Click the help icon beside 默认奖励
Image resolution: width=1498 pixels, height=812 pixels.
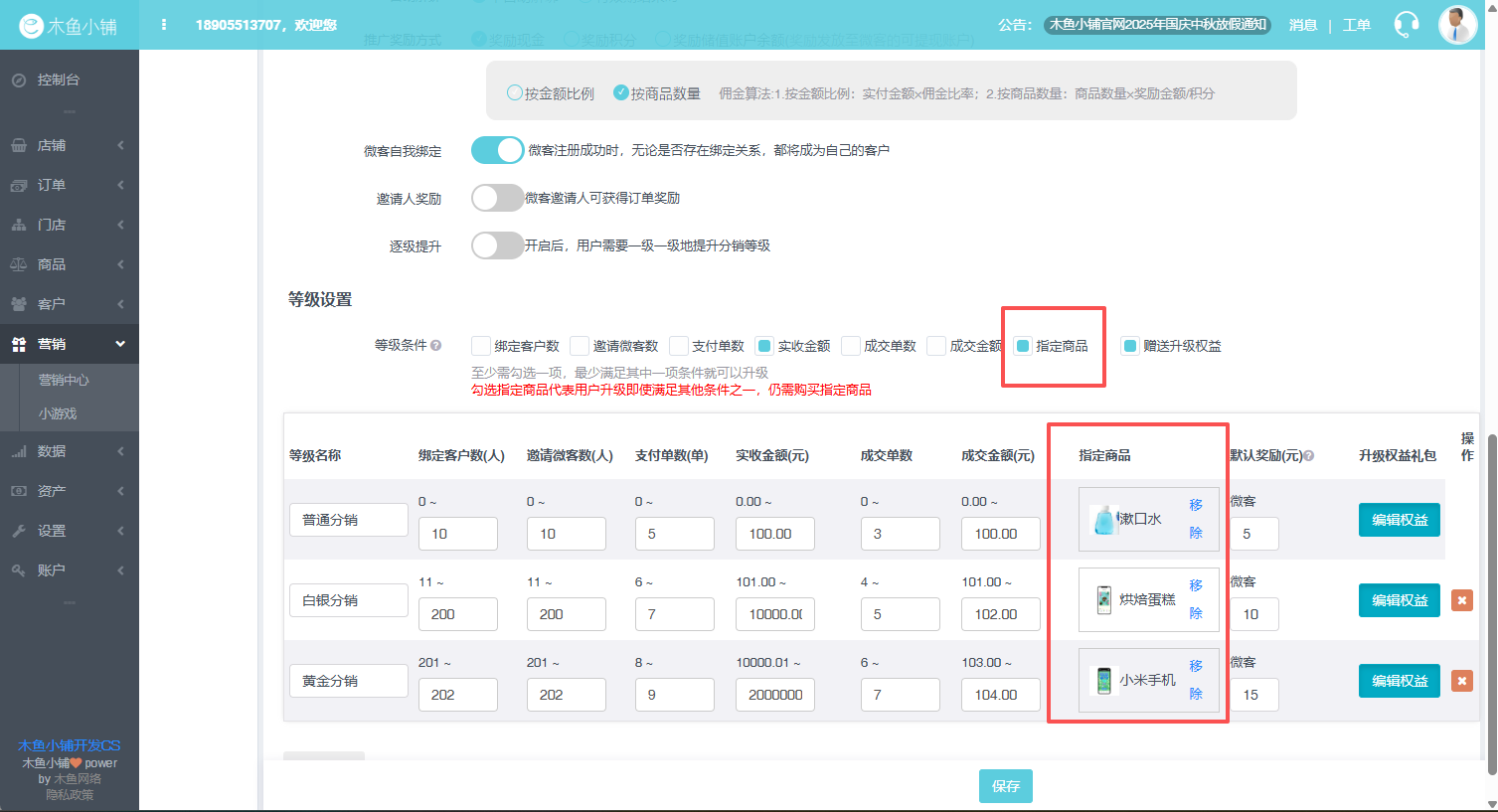tap(1309, 456)
